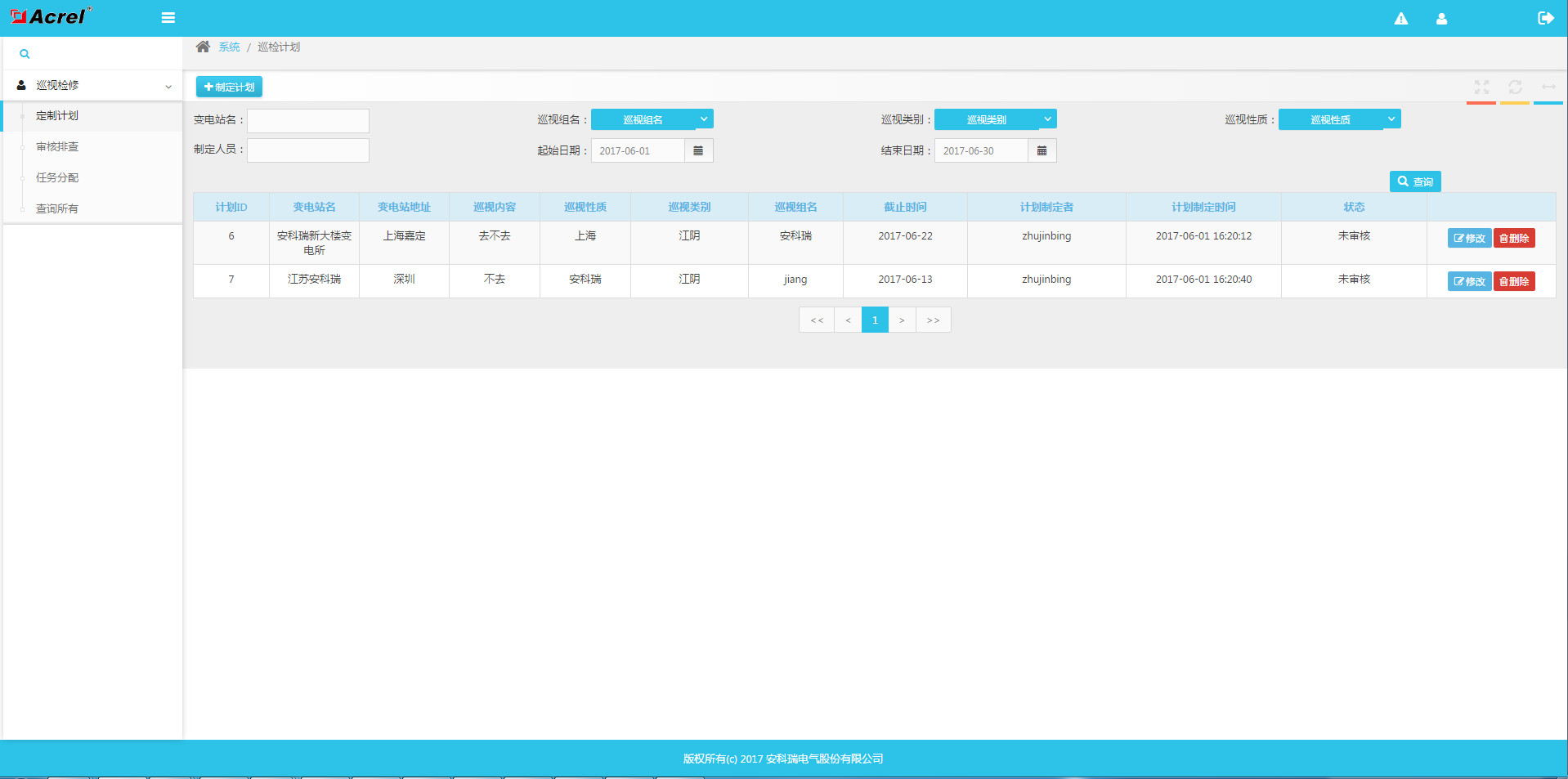Image resolution: width=1568 pixels, height=779 pixels.
Task: Delete the plan with ID 6
Action: (1514, 238)
